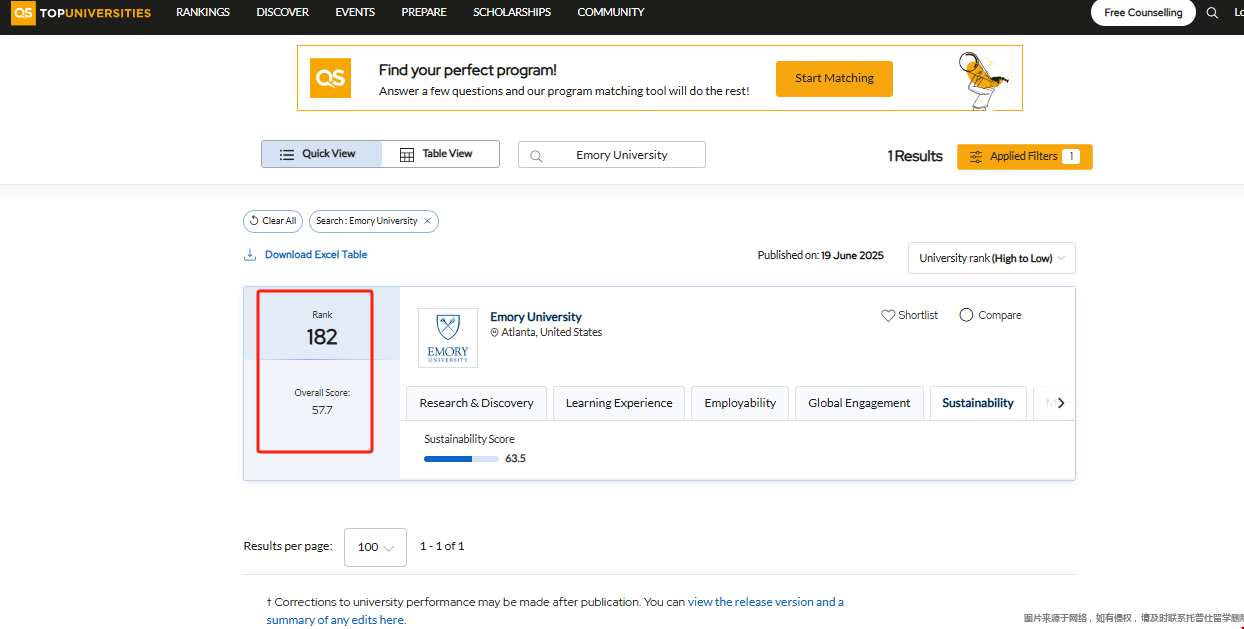Click the Download Excel Table icon
The image size is (1244, 629).
click(x=250, y=255)
